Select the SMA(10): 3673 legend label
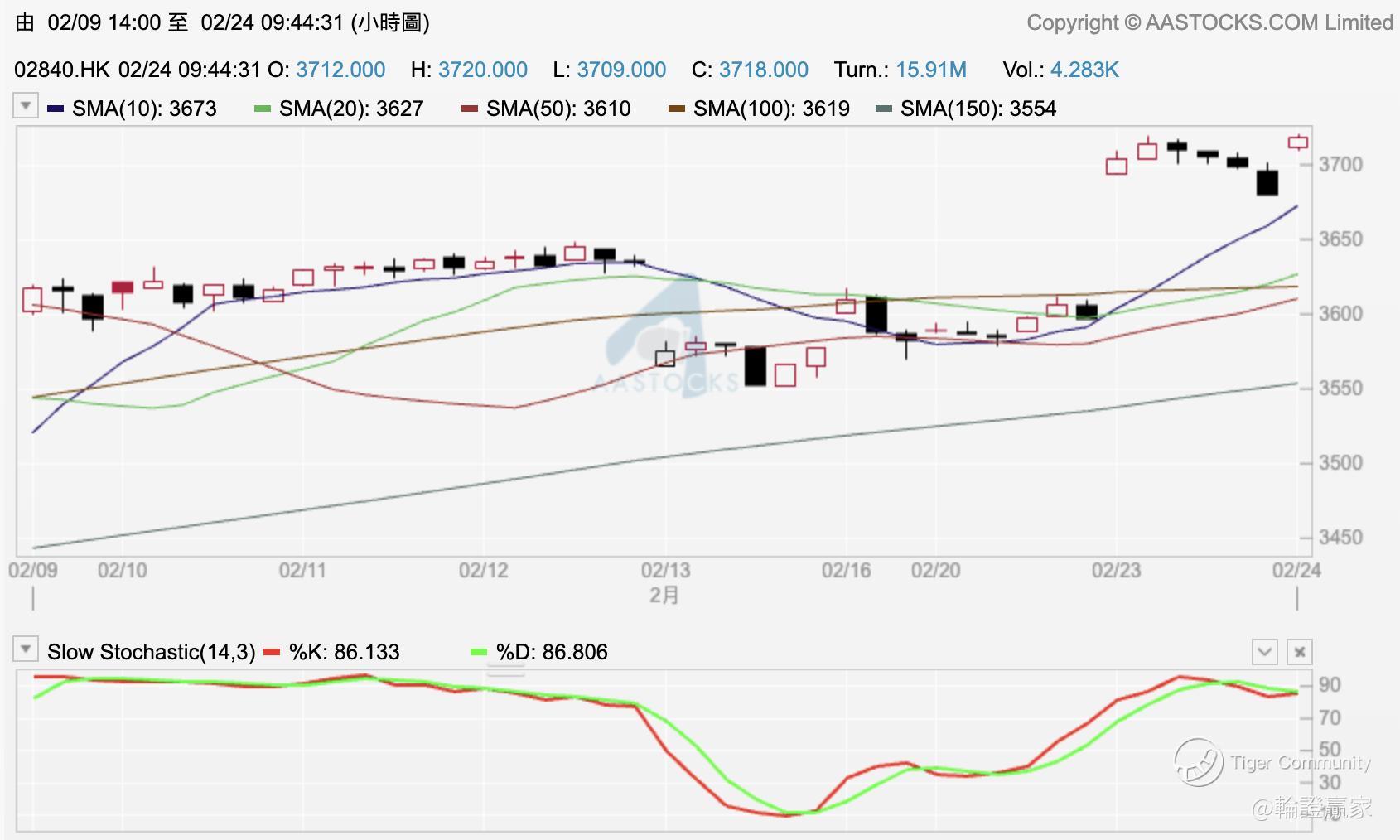The height and width of the screenshot is (840, 1400). click(144, 109)
